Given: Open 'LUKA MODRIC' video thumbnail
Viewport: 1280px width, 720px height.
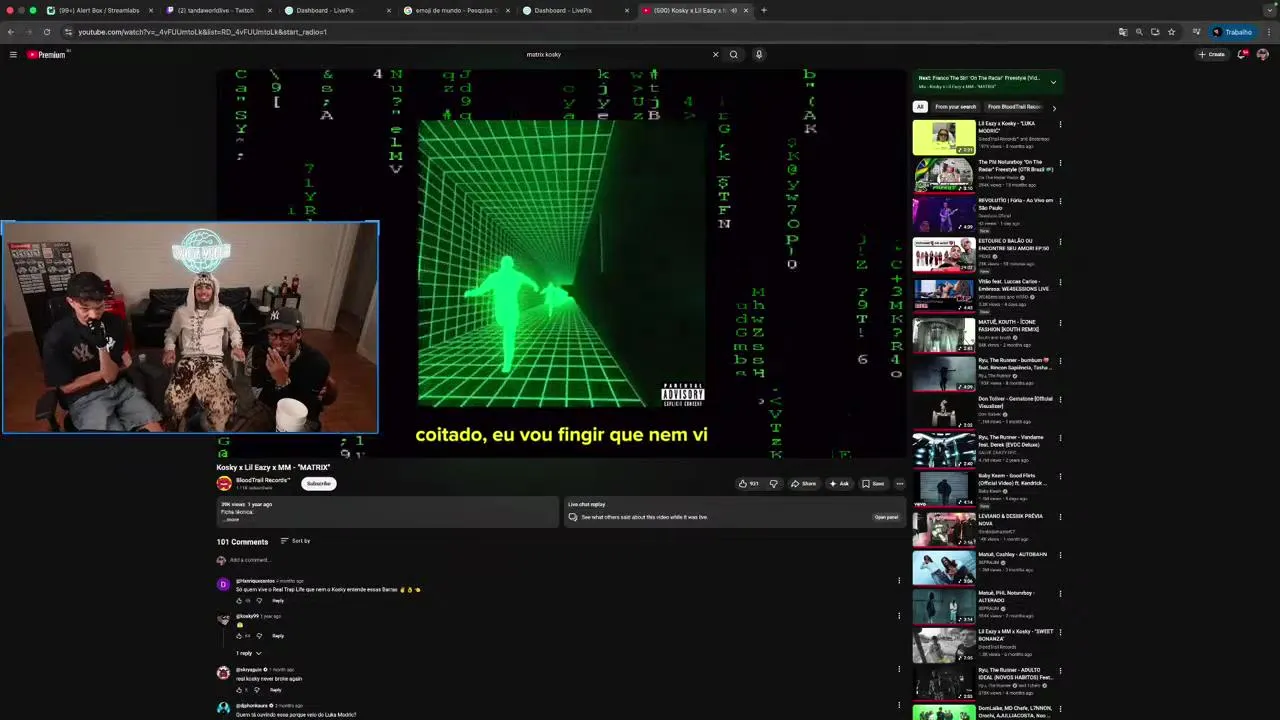Looking at the screenshot, I should 943,137.
